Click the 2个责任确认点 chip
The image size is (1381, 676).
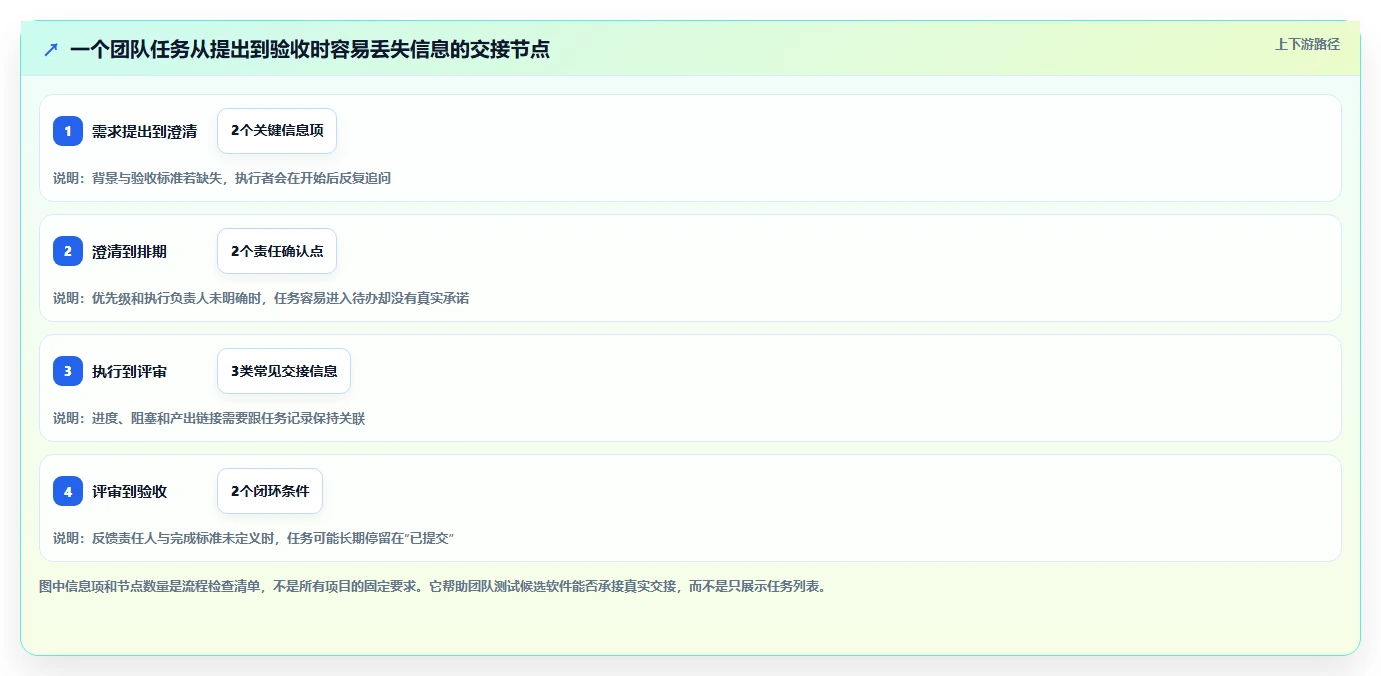[x=277, y=251]
